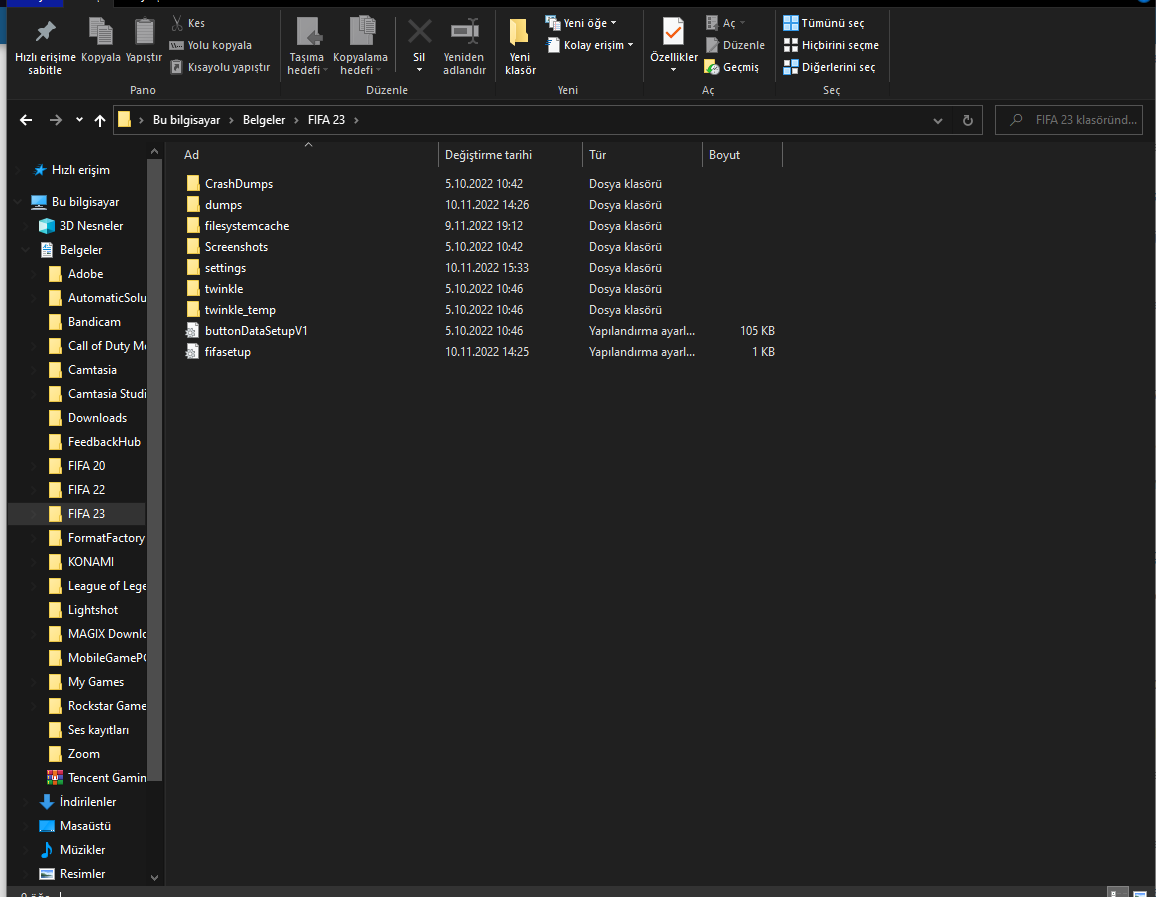This screenshot has width=1156, height=897.
Task: Open Resimler in navigation pane
Action: coord(82,873)
